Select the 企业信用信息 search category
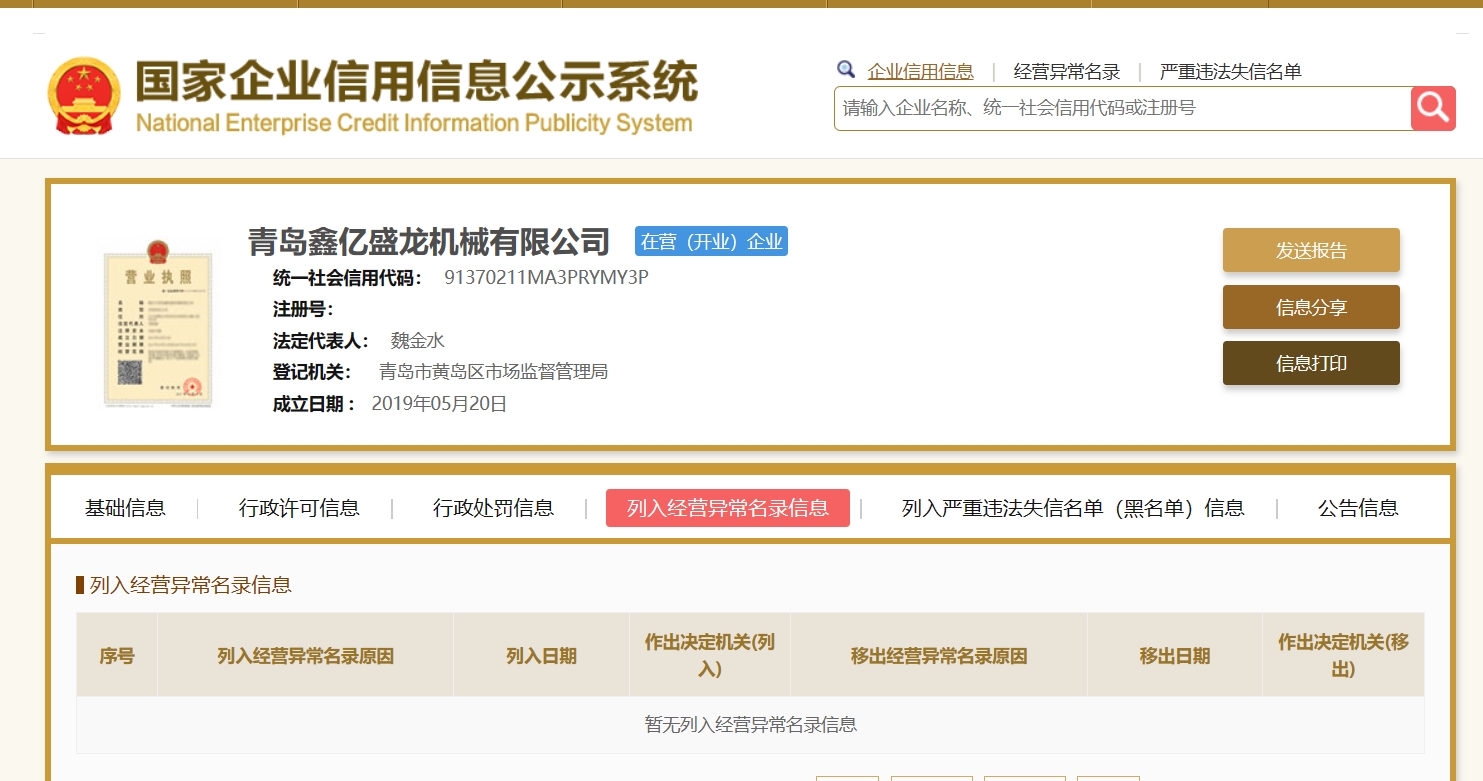The height and width of the screenshot is (781, 1483). coord(920,72)
